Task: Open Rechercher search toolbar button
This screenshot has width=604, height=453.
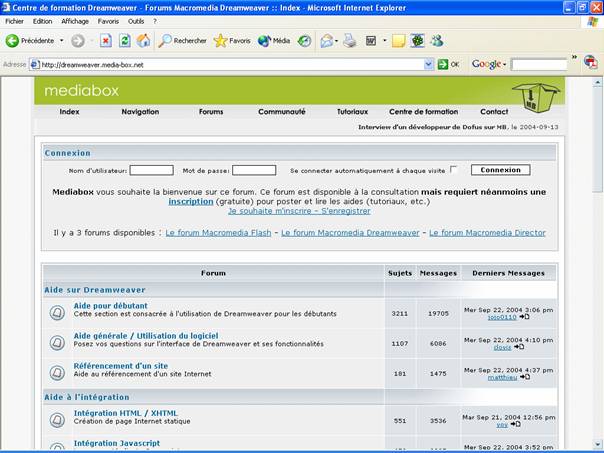Action: [x=183, y=40]
